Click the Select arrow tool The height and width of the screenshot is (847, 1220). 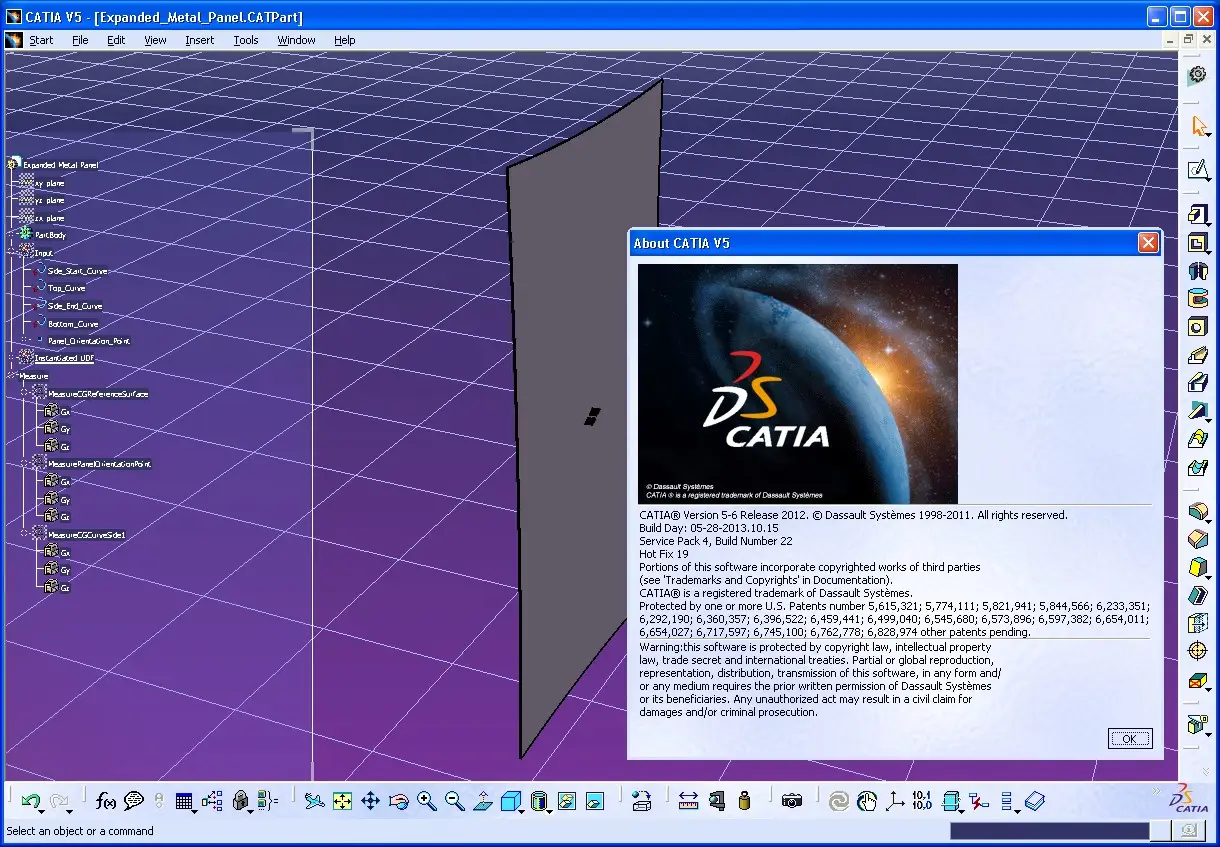click(x=1198, y=126)
